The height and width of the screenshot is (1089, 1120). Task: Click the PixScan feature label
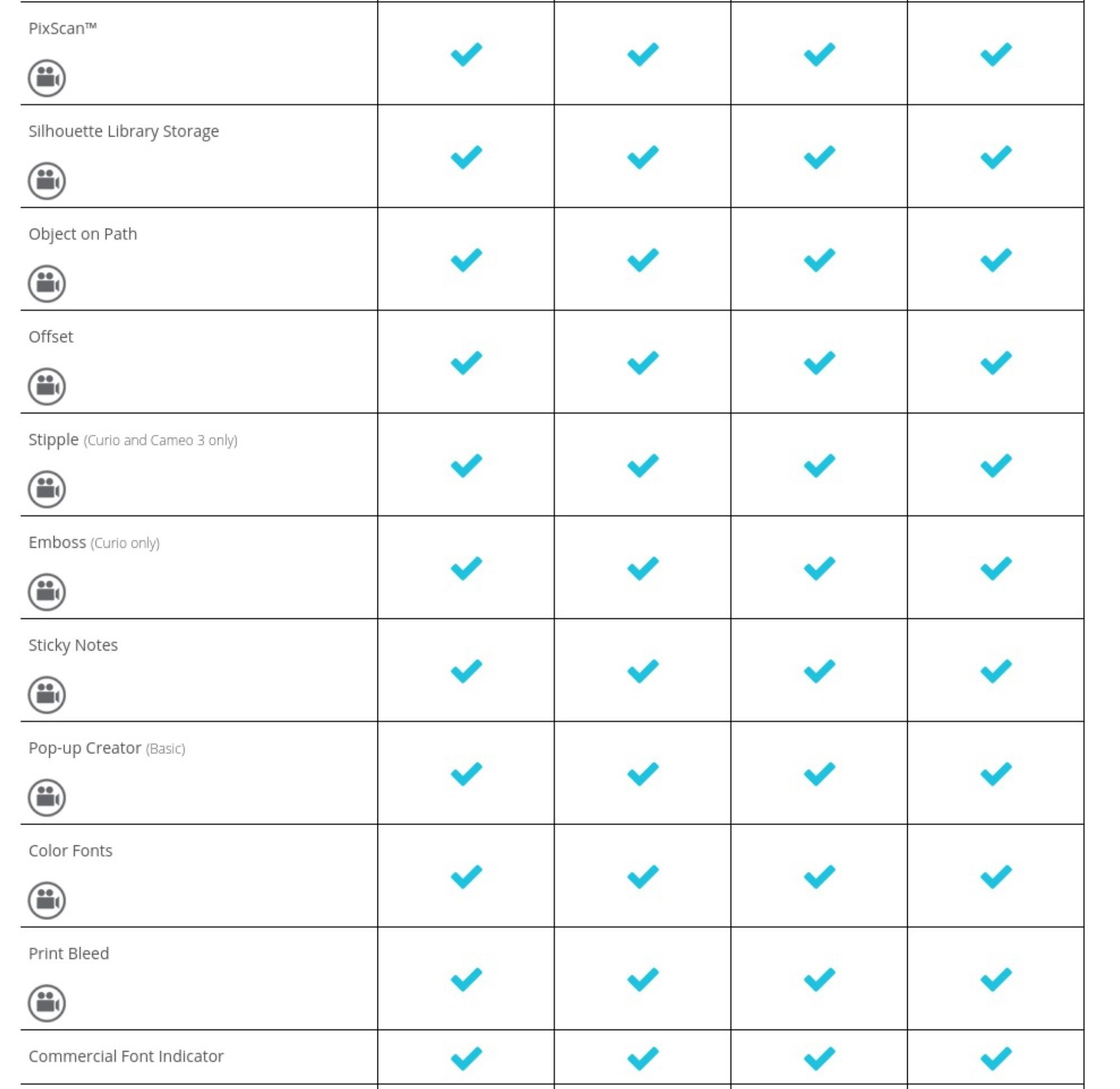(x=63, y=29)
